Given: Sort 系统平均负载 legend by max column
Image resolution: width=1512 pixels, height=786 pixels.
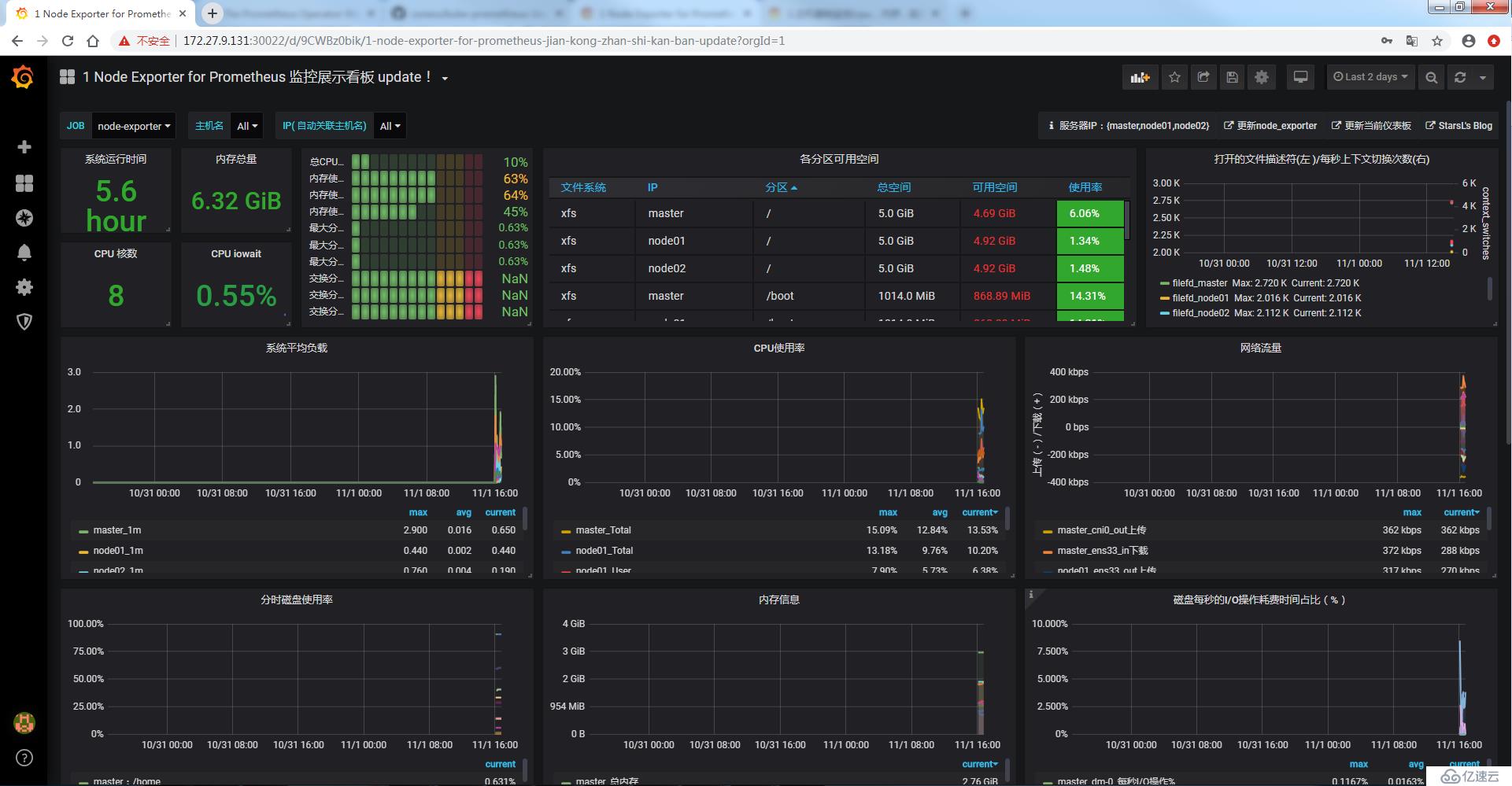Looking at the screenshot, I should tap(418, 512).
